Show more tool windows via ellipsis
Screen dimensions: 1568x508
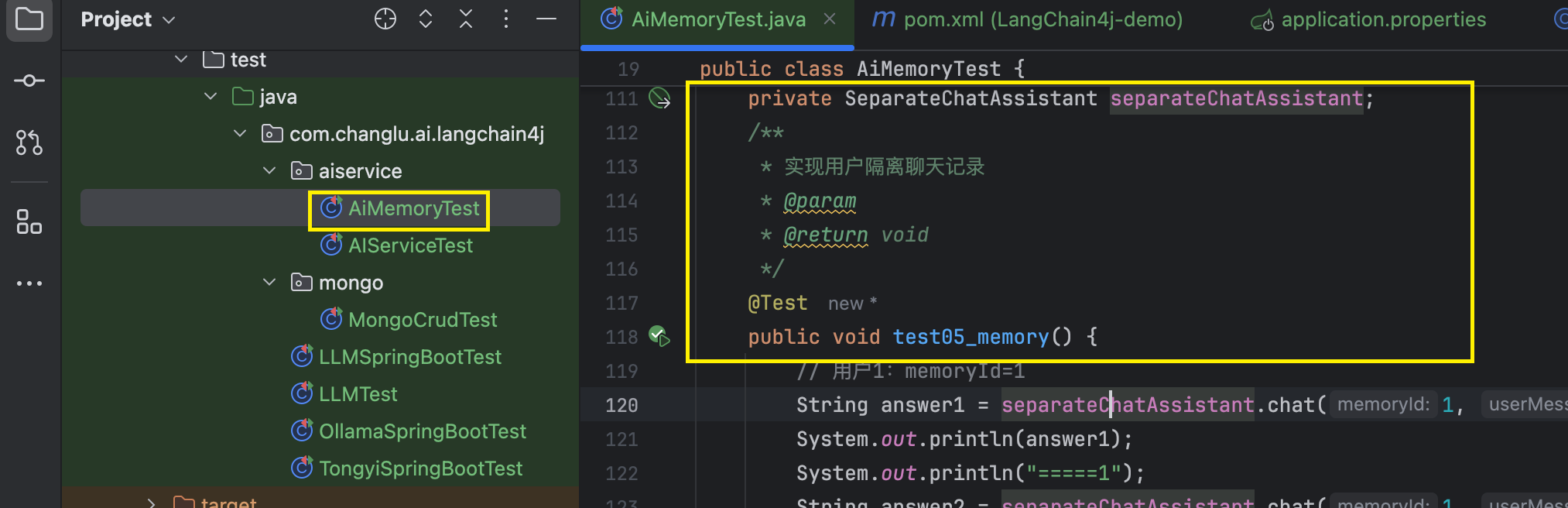coord(29,283)
